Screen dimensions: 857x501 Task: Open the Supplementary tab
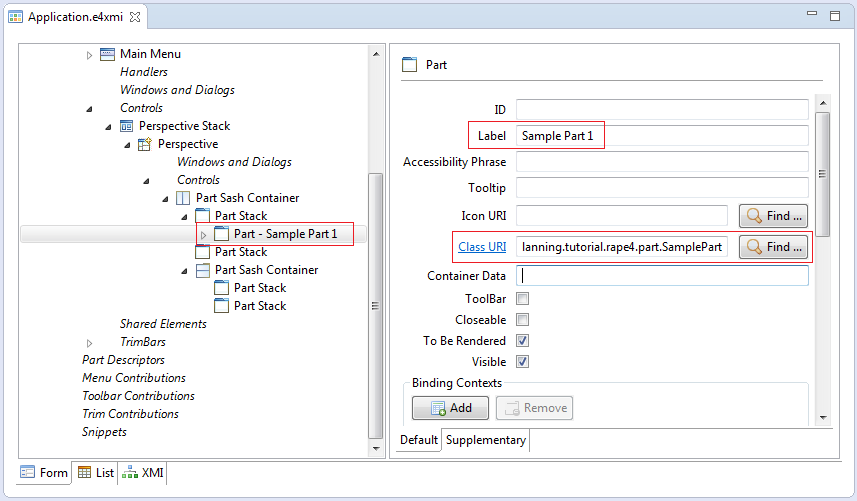[485, 440]
